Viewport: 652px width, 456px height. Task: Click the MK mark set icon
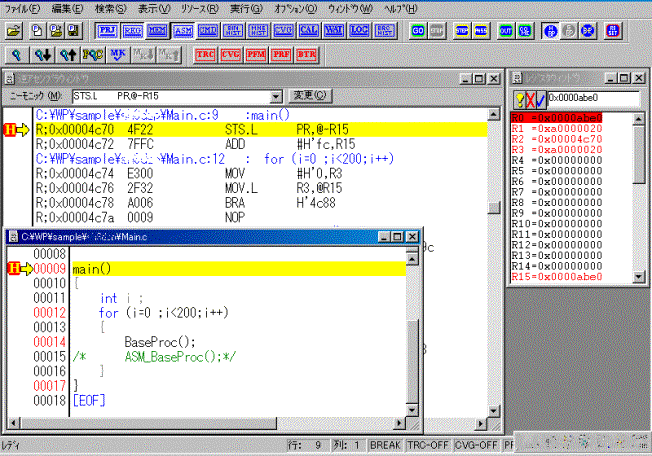(118, 55)
